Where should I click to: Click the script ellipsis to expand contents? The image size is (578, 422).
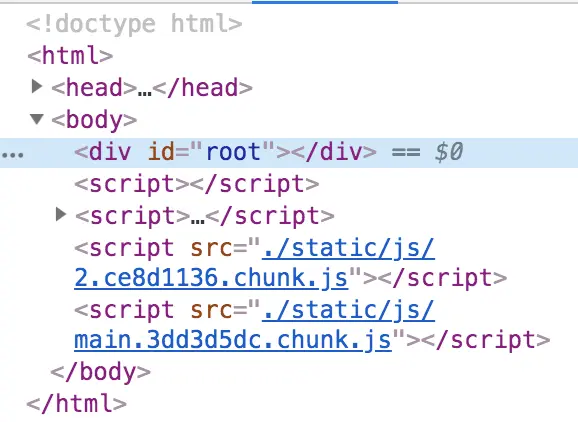[x=198, y=220]
